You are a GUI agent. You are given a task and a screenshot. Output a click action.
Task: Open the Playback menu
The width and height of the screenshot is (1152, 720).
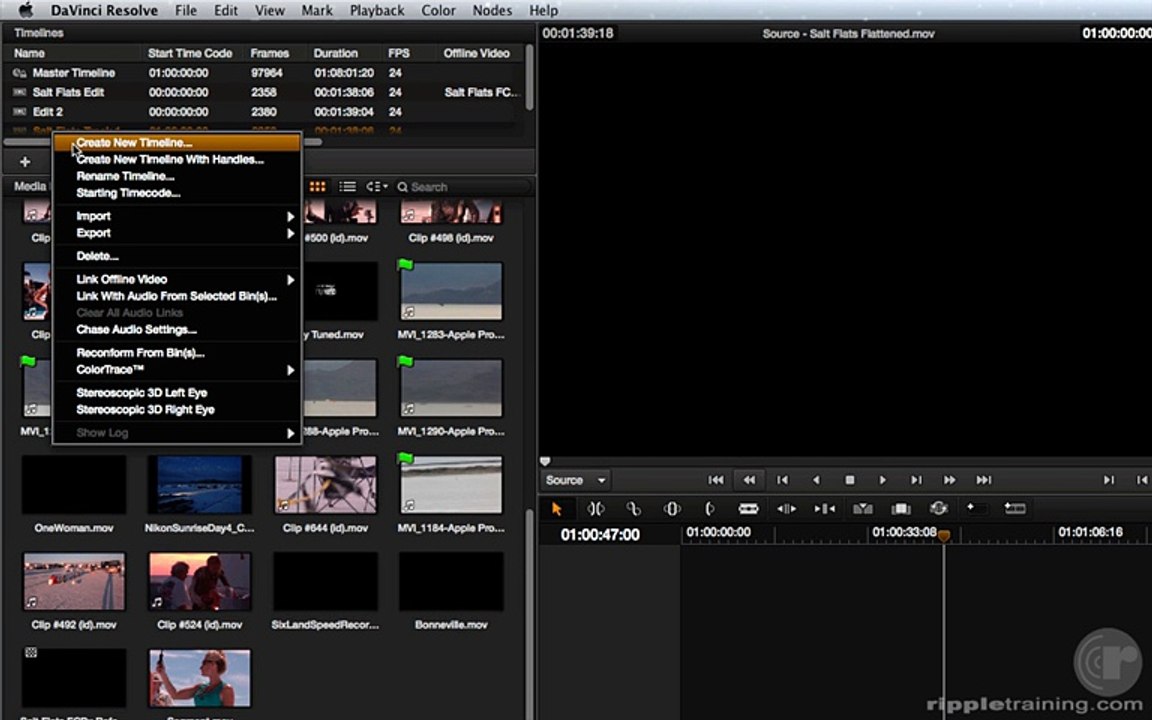click(376, 10)
